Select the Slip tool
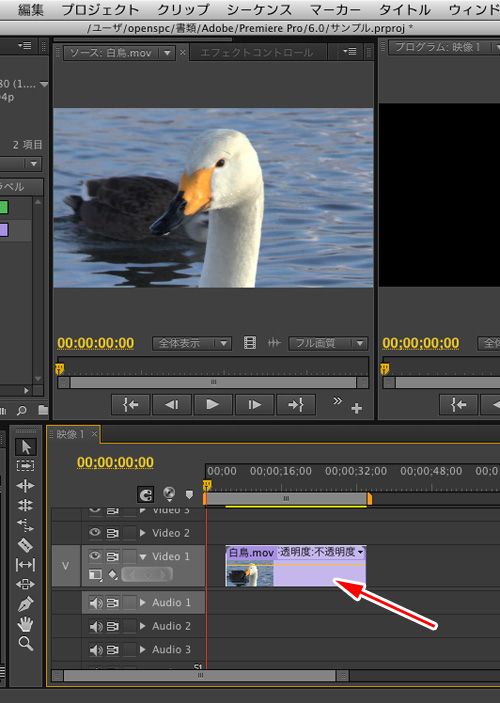Image resolution: width=500 pixels, height=703 pixels. click(x=26, y=564)
